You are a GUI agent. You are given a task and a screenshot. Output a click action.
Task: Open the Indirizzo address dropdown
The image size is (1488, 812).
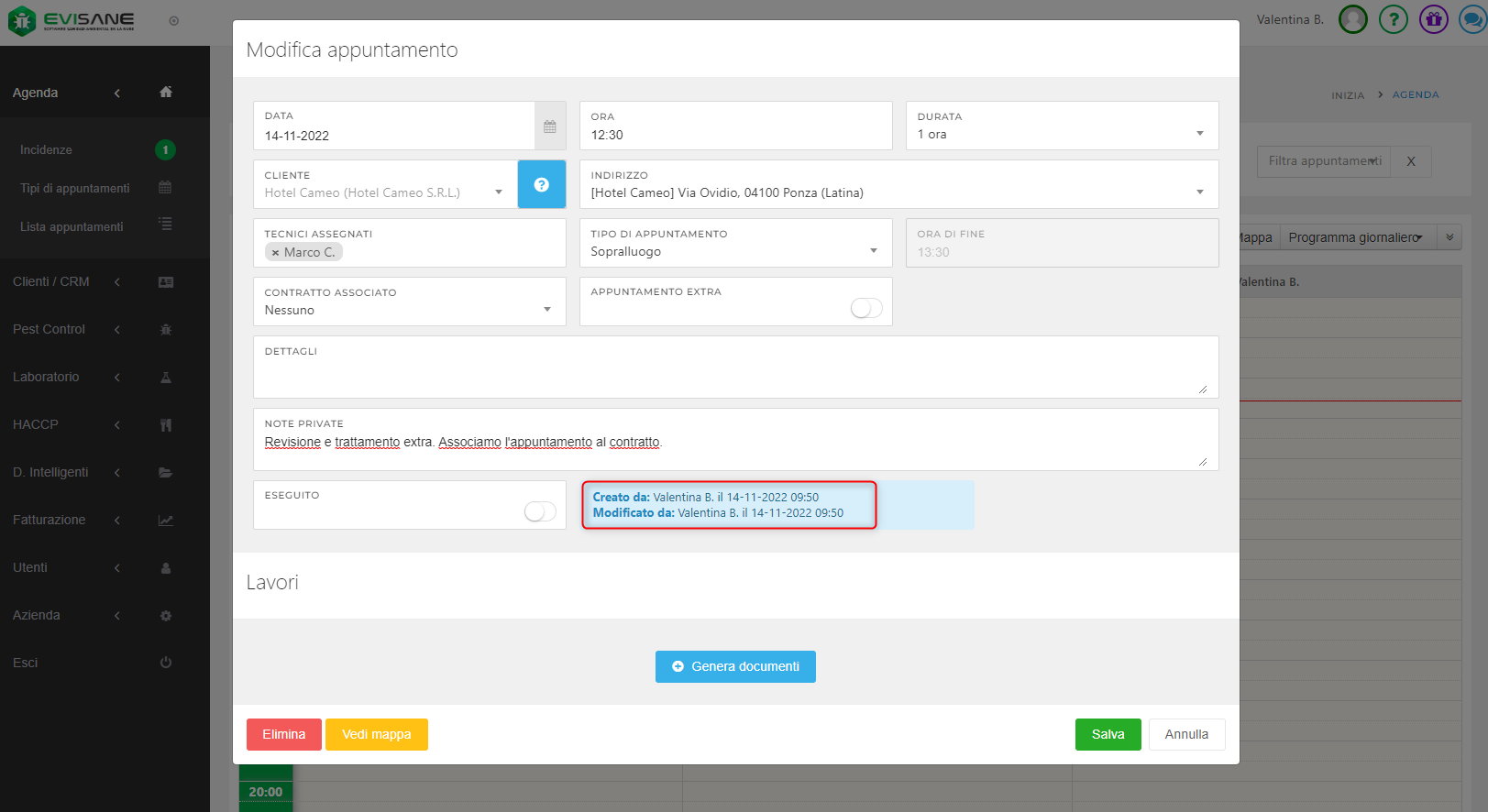898,192
